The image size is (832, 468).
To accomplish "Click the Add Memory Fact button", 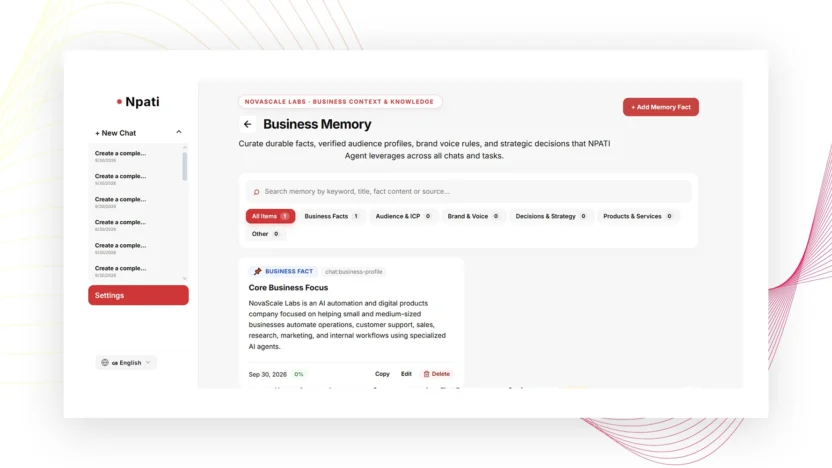I will pyautogui.click(x=661, y=107).
